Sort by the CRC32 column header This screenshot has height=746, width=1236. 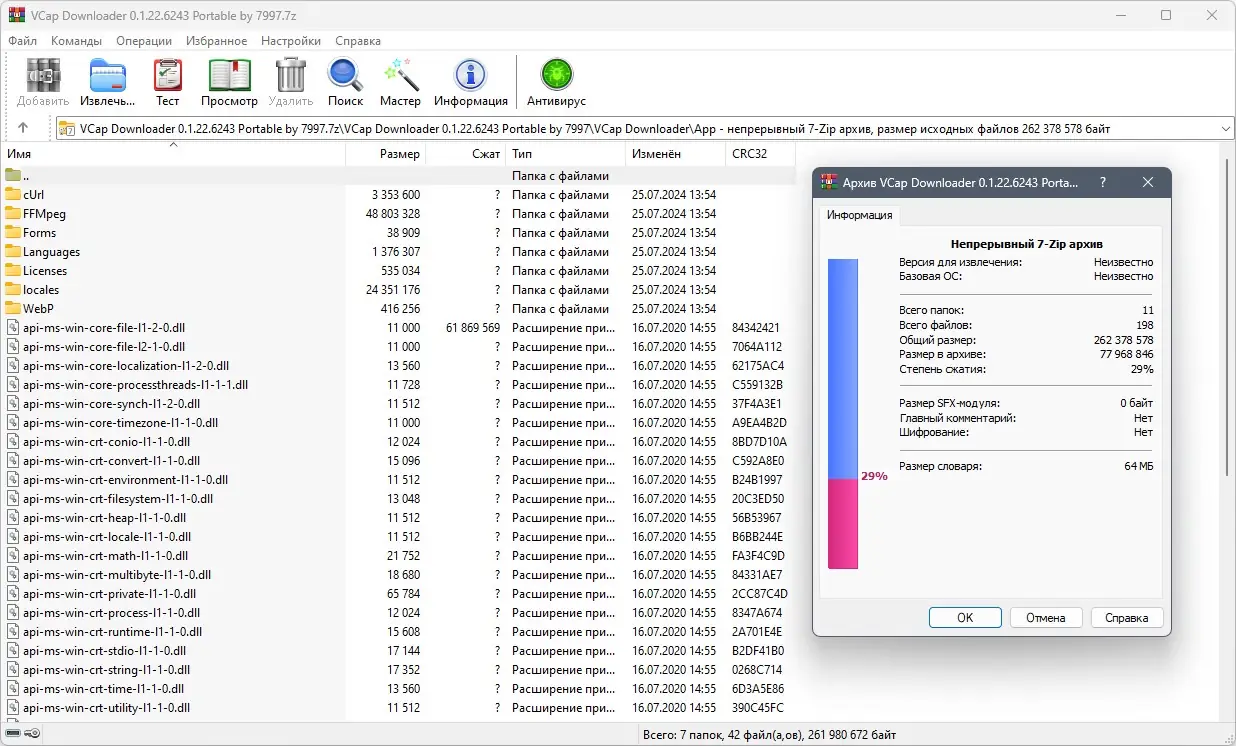click(x=760, y=154)
